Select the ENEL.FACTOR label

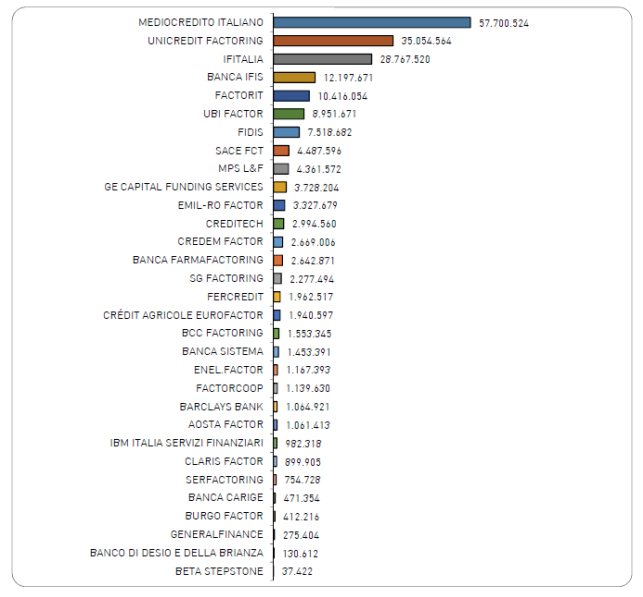click(229, 370)
